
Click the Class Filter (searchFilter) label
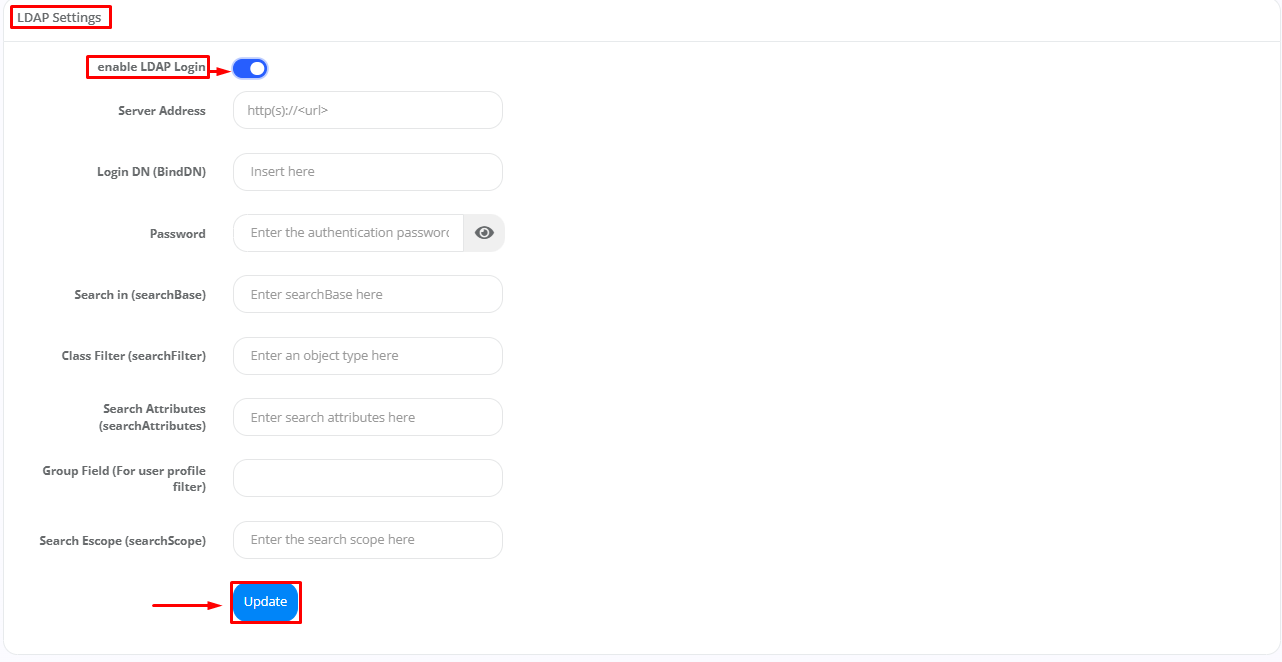point(134,356)
